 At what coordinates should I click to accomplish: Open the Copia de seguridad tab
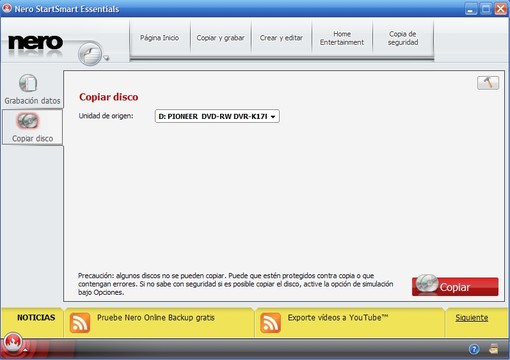click(x=403, y=38)
